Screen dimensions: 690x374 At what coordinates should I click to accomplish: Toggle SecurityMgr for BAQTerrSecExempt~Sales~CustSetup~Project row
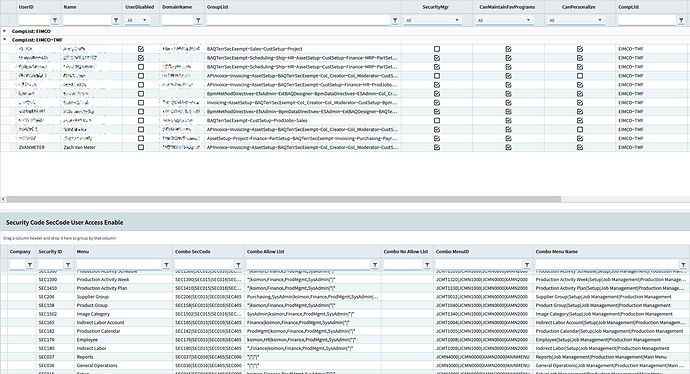point(437,49)
